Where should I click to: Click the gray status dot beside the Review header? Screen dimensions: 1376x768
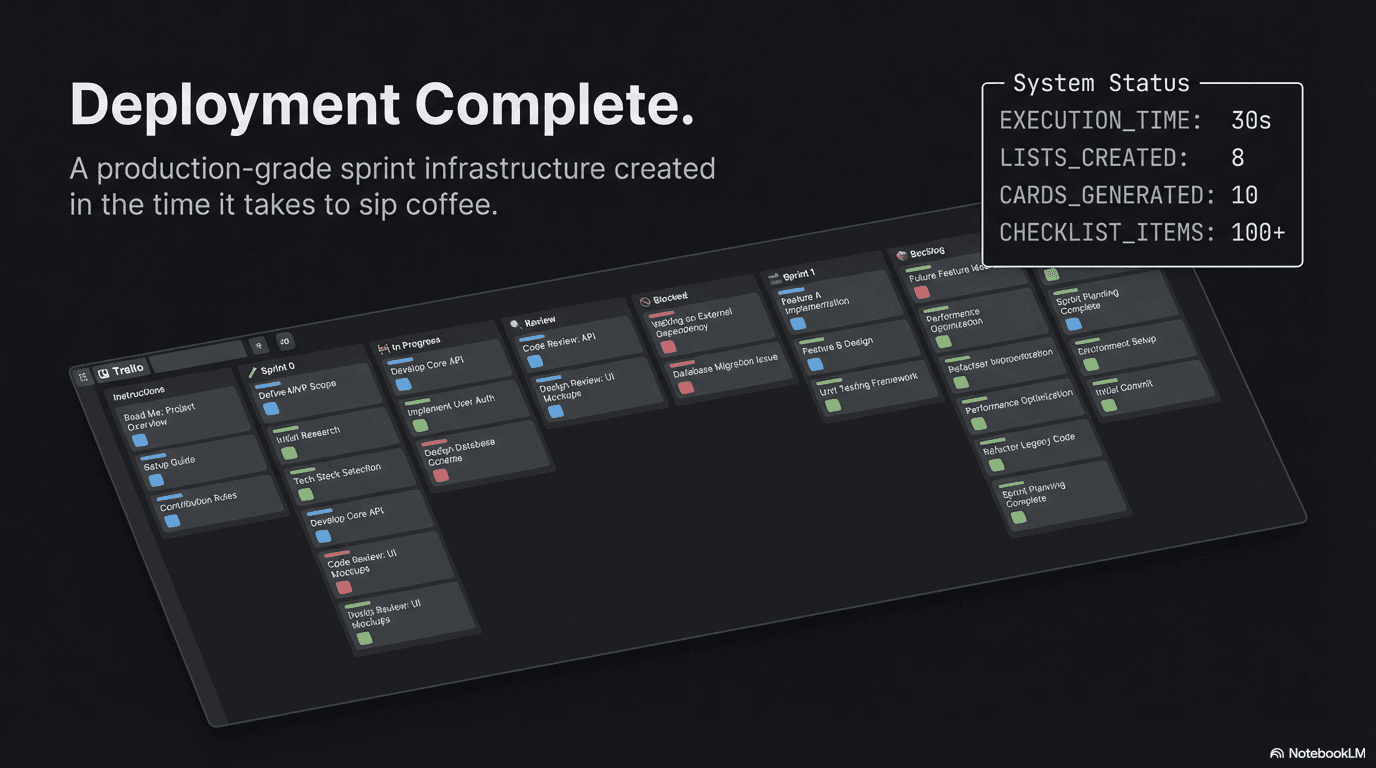(x=513, y=322)
